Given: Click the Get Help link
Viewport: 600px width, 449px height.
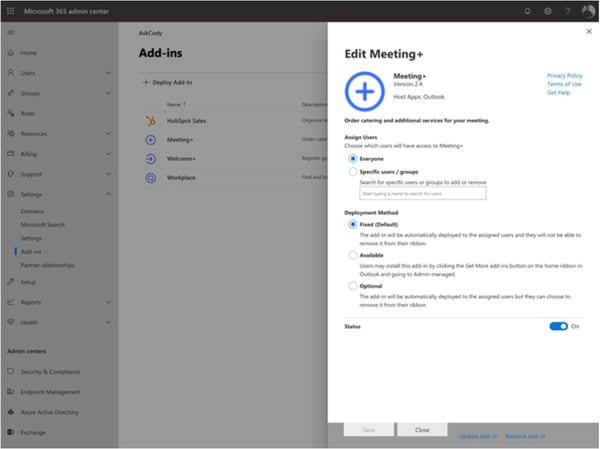Looking at the screenshot, I should pyautogui.click(x=558, y=92).
